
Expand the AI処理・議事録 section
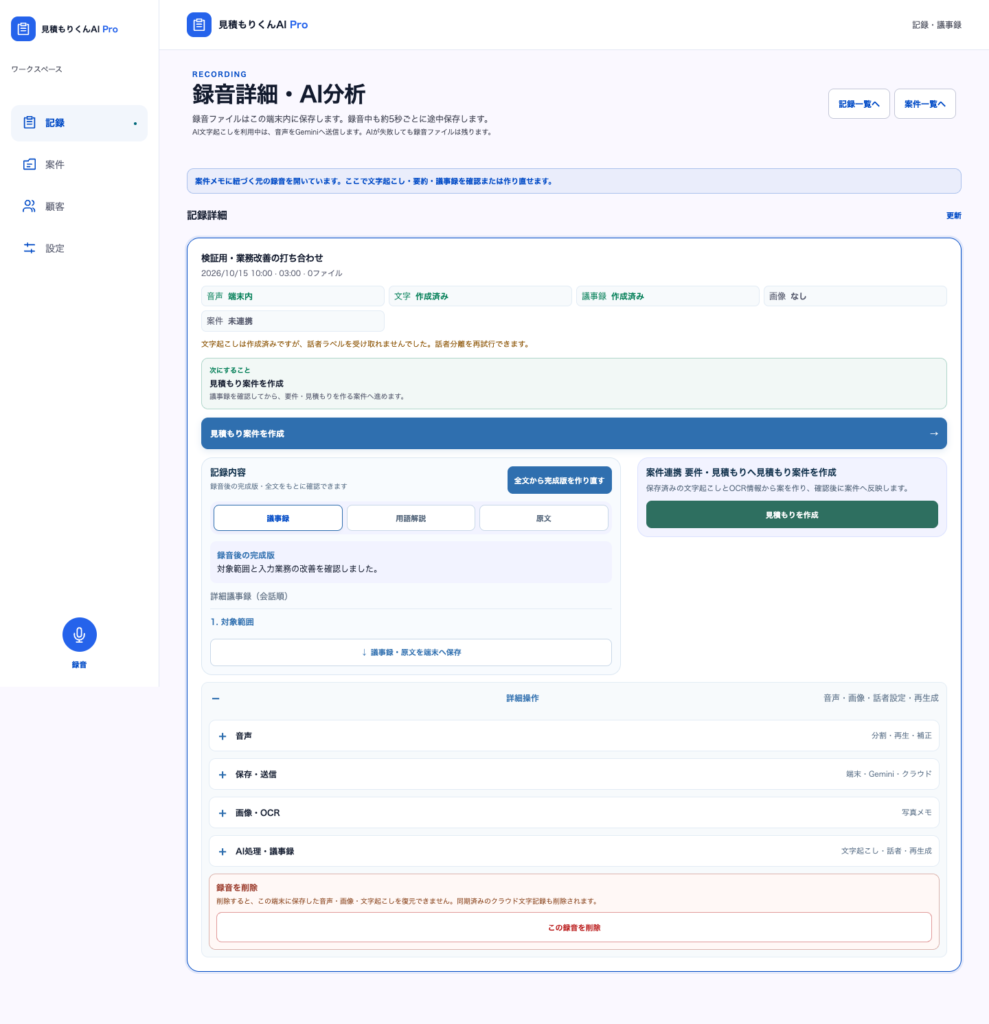click(x=222, y=852)
